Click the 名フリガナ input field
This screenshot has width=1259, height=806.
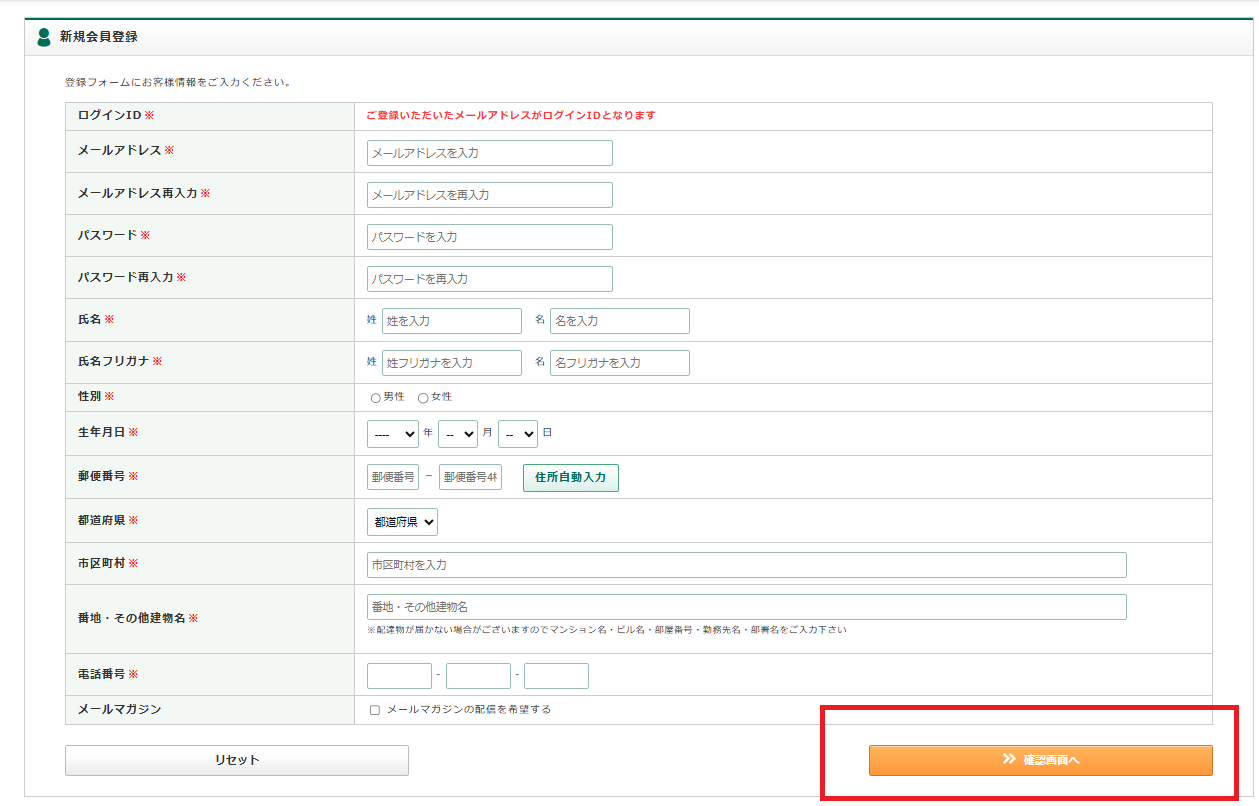pos(619,363)
